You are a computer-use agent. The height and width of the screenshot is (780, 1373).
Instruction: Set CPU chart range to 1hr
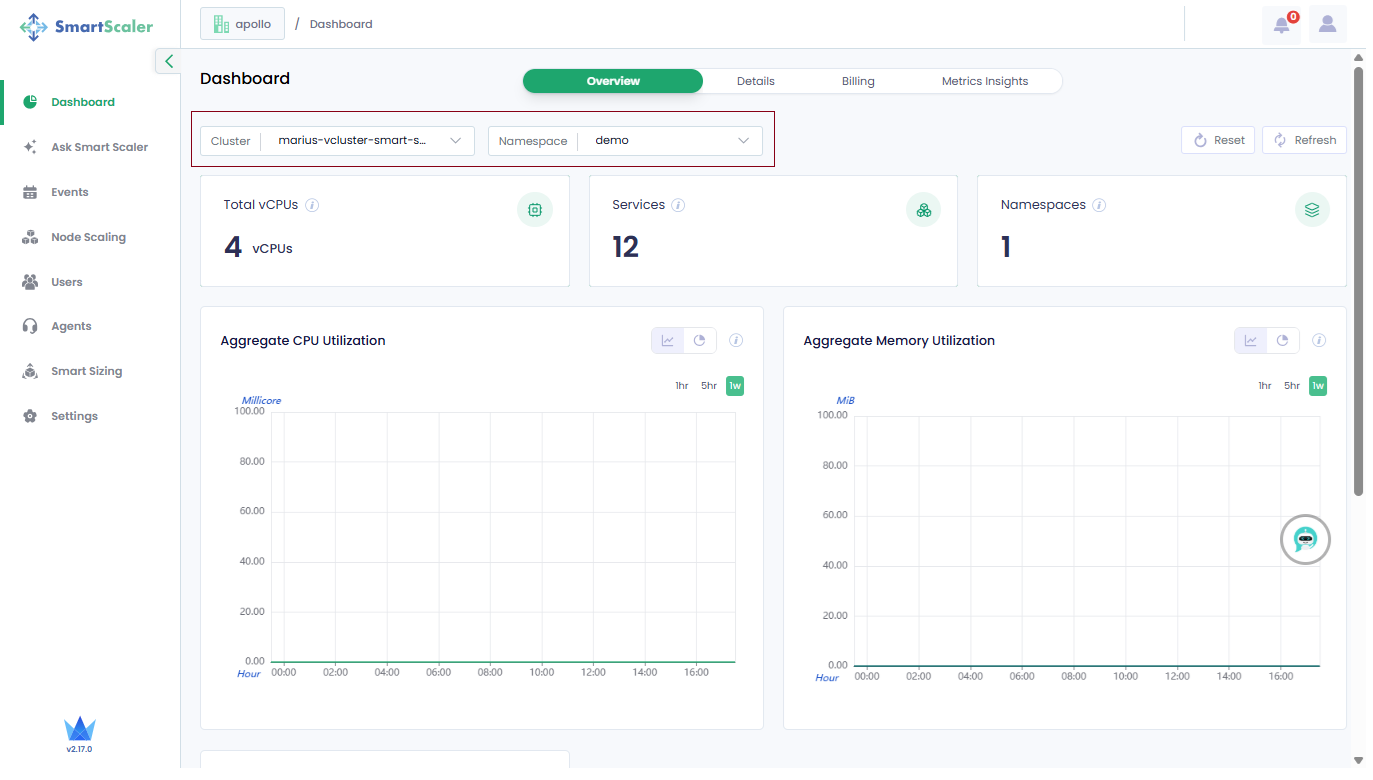click(681, 386)
